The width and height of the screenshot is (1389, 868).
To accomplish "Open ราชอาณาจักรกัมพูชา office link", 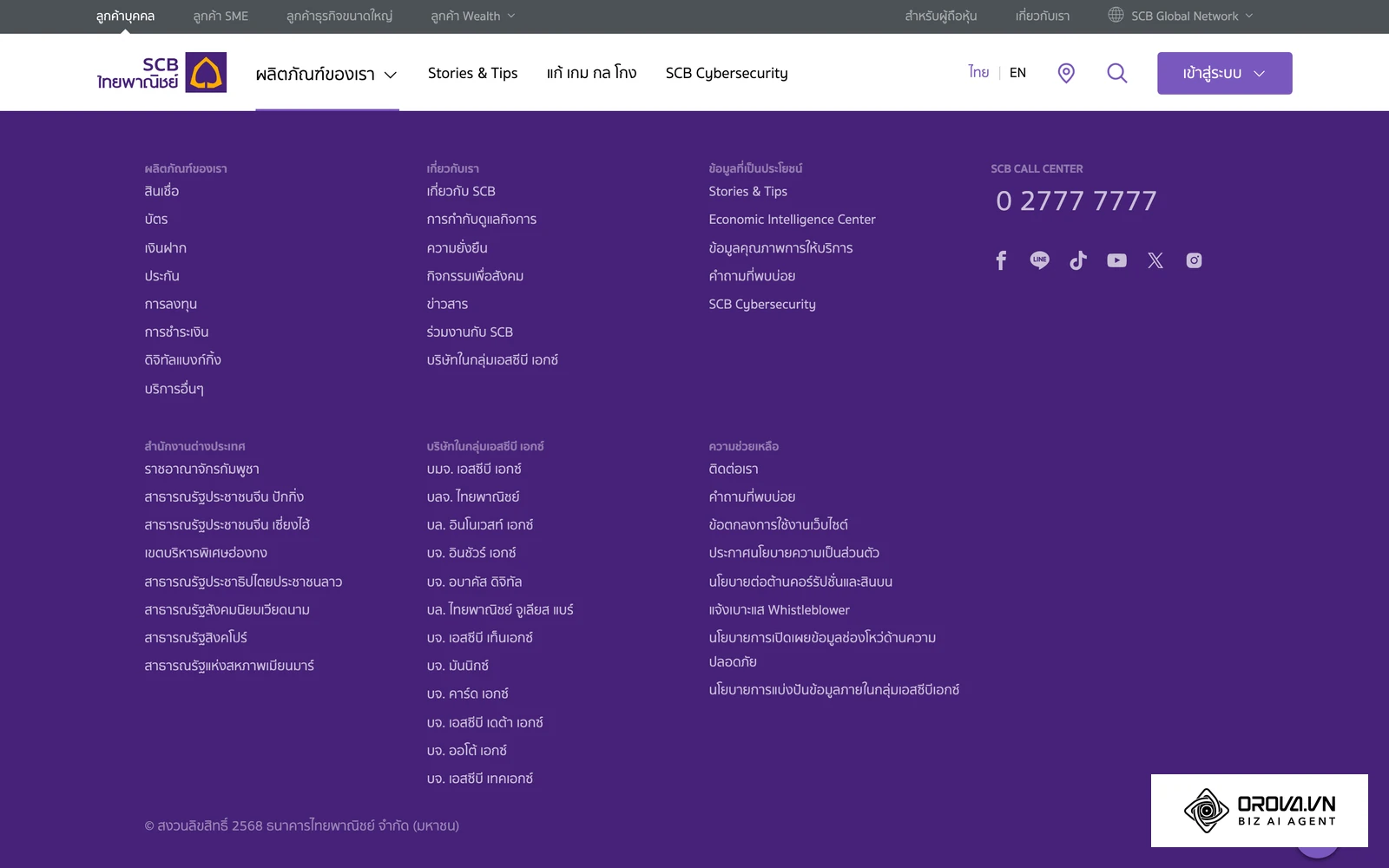I will 201,469.
